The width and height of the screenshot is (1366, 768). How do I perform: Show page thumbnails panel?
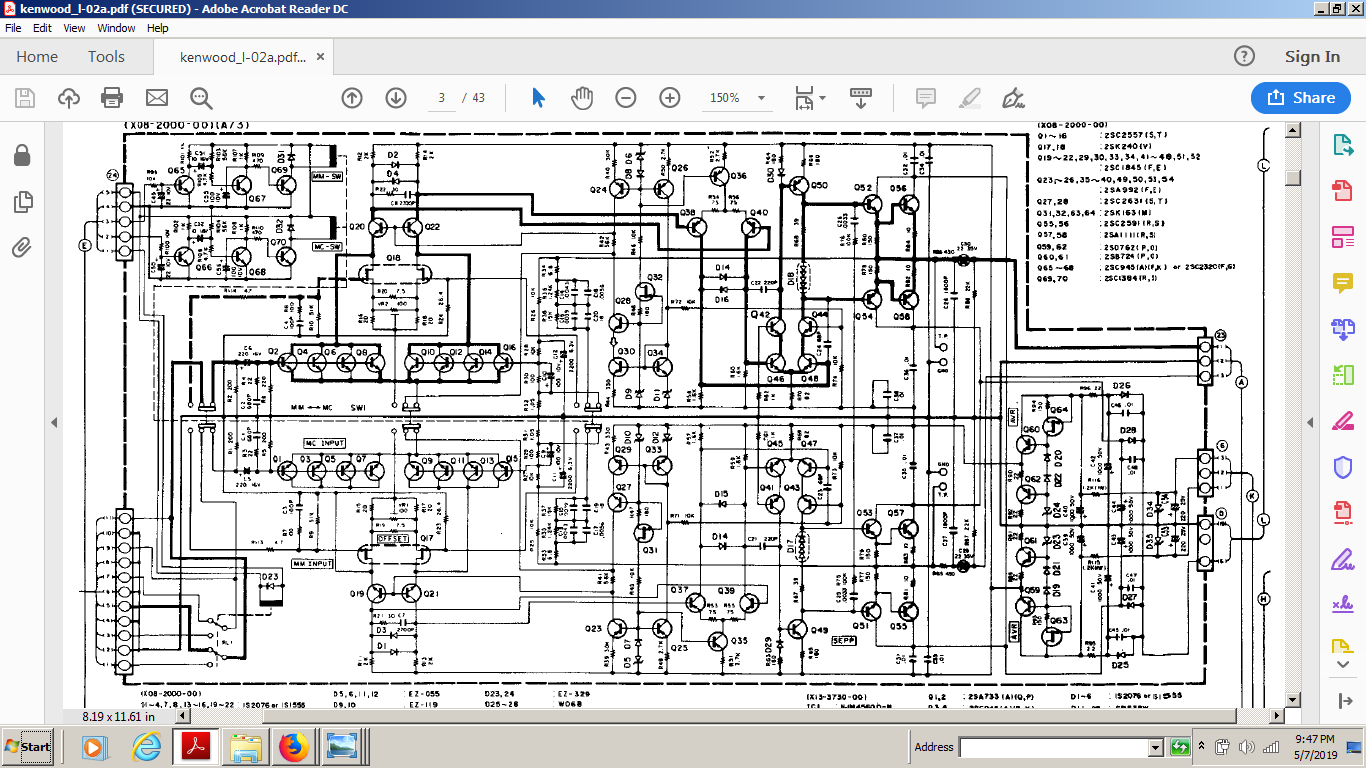click(x=22, y=203)
